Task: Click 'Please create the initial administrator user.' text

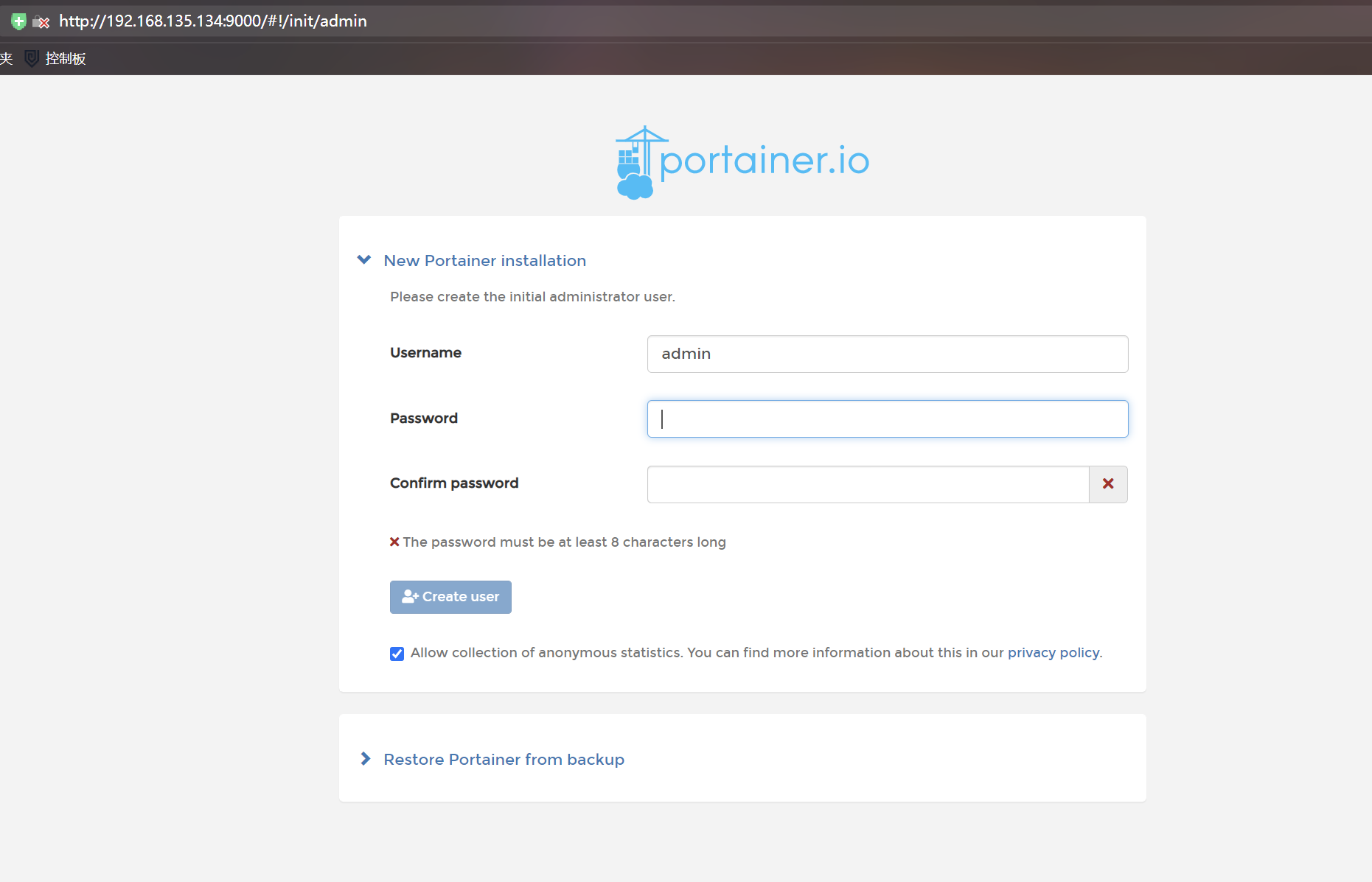Action: (x=532, y=297)
